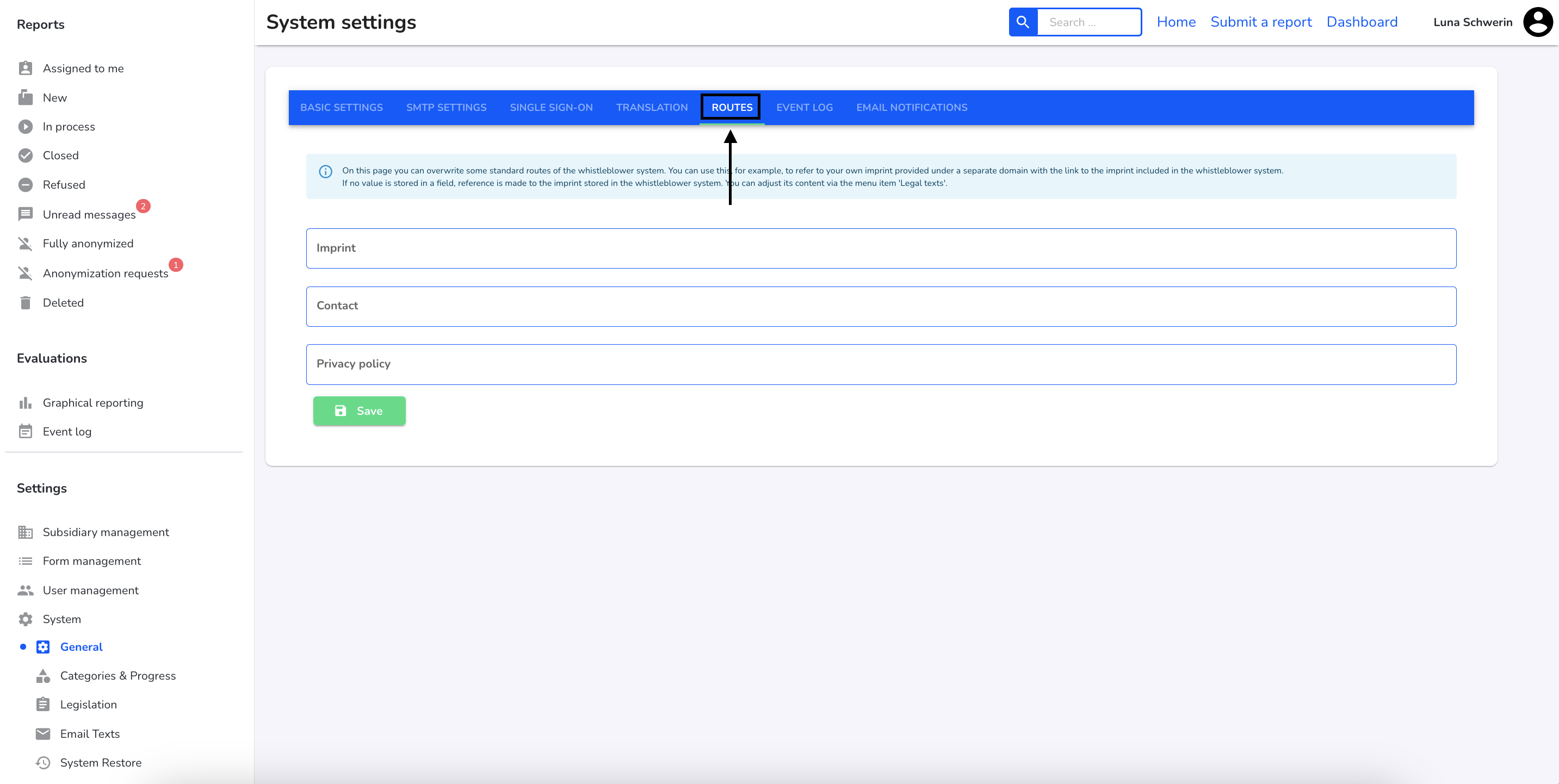Click the Event log icon in sidebar

tap(25, 432)
